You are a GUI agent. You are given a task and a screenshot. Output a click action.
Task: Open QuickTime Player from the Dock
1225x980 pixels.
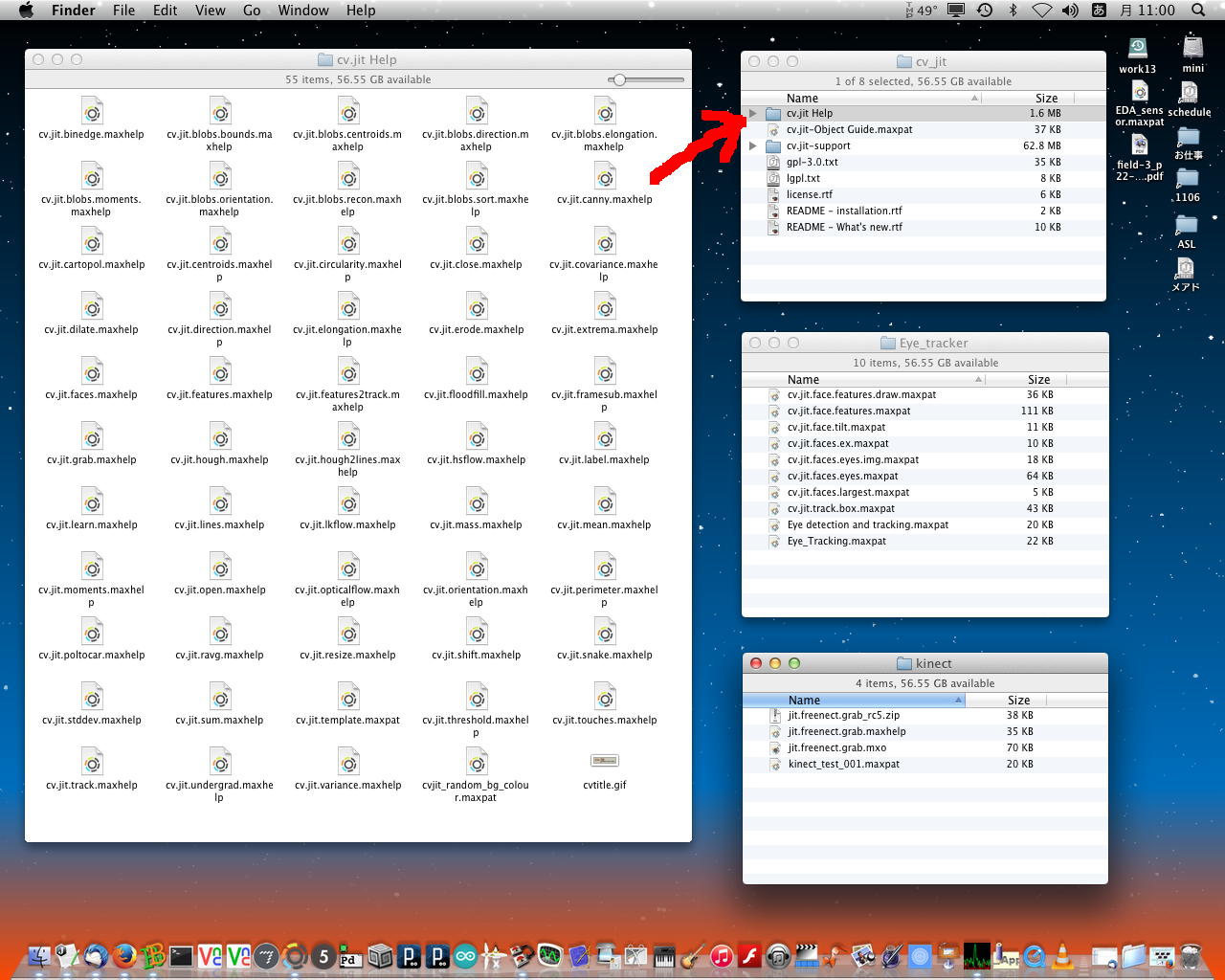(1035, 955)
